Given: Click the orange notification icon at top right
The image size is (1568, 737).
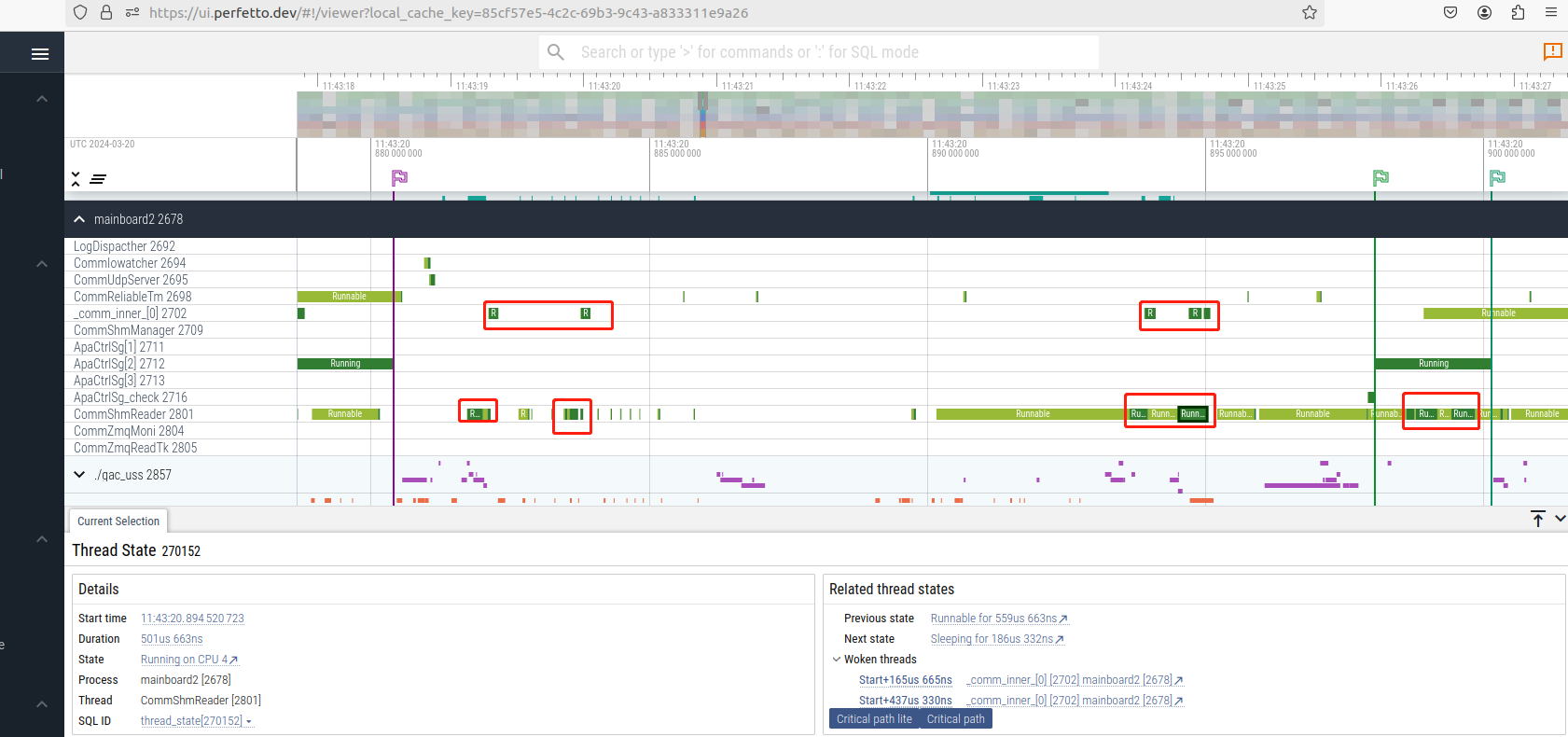Looking at the screenshot, I should [x=1552, y=51].
